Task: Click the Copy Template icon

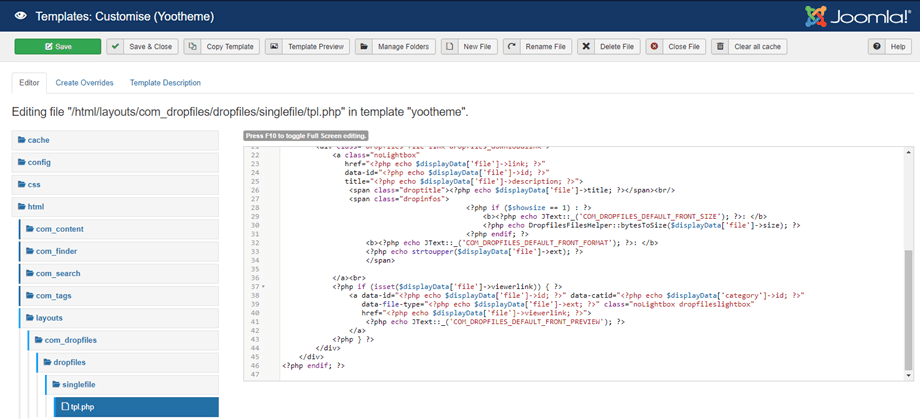Action: 190,47
